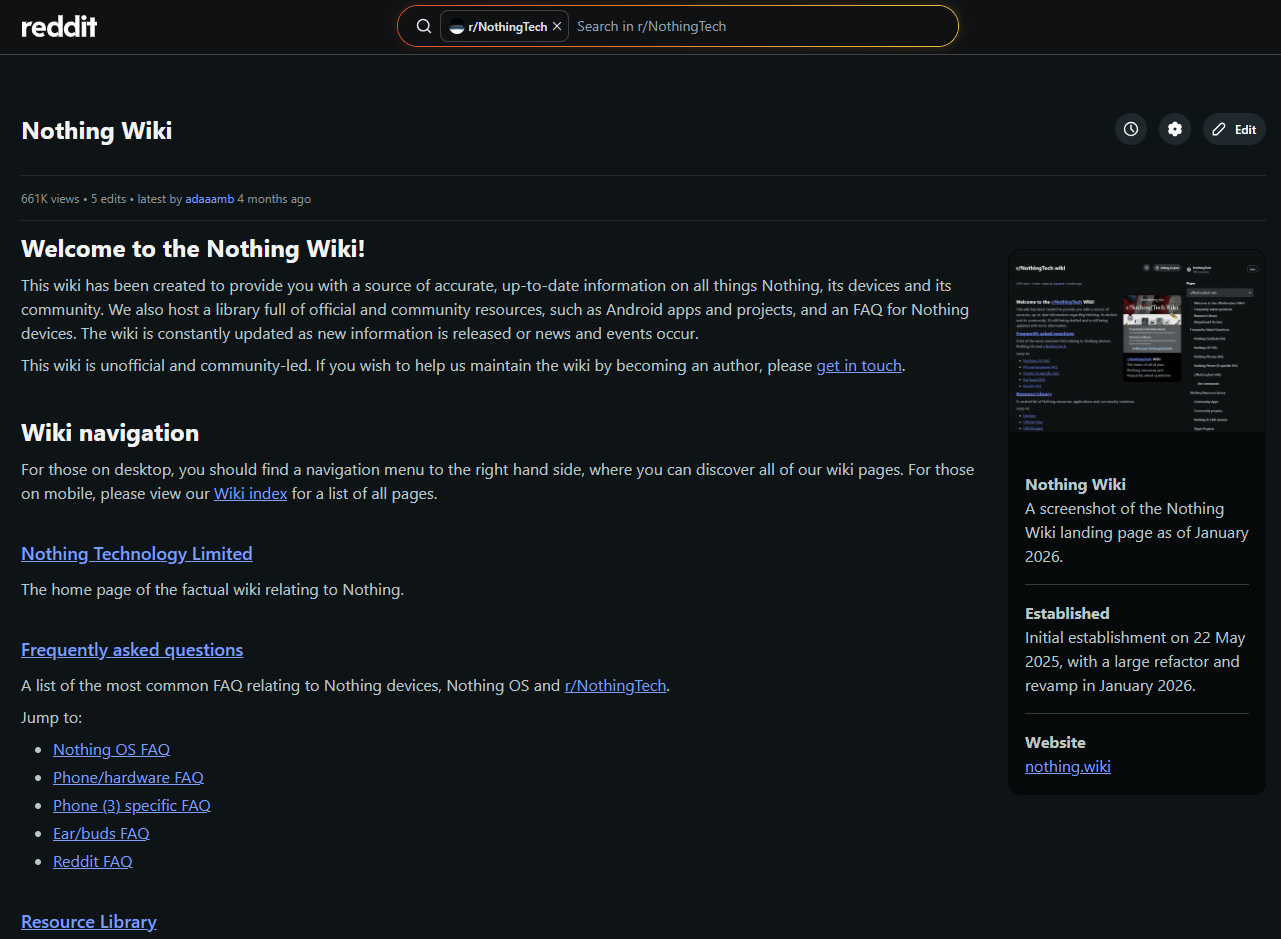Jump to Phone/hardware FAQ
Image resolution: width=1281 pixels, height=939 pixels.
click(128, 778)
